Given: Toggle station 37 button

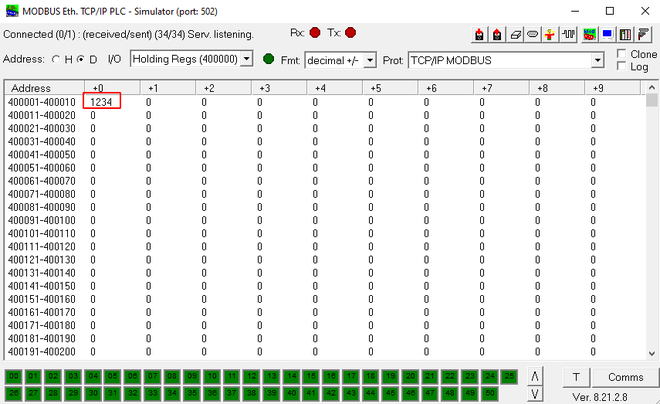Looking at the screenshot, I should (x=232, y=393).
